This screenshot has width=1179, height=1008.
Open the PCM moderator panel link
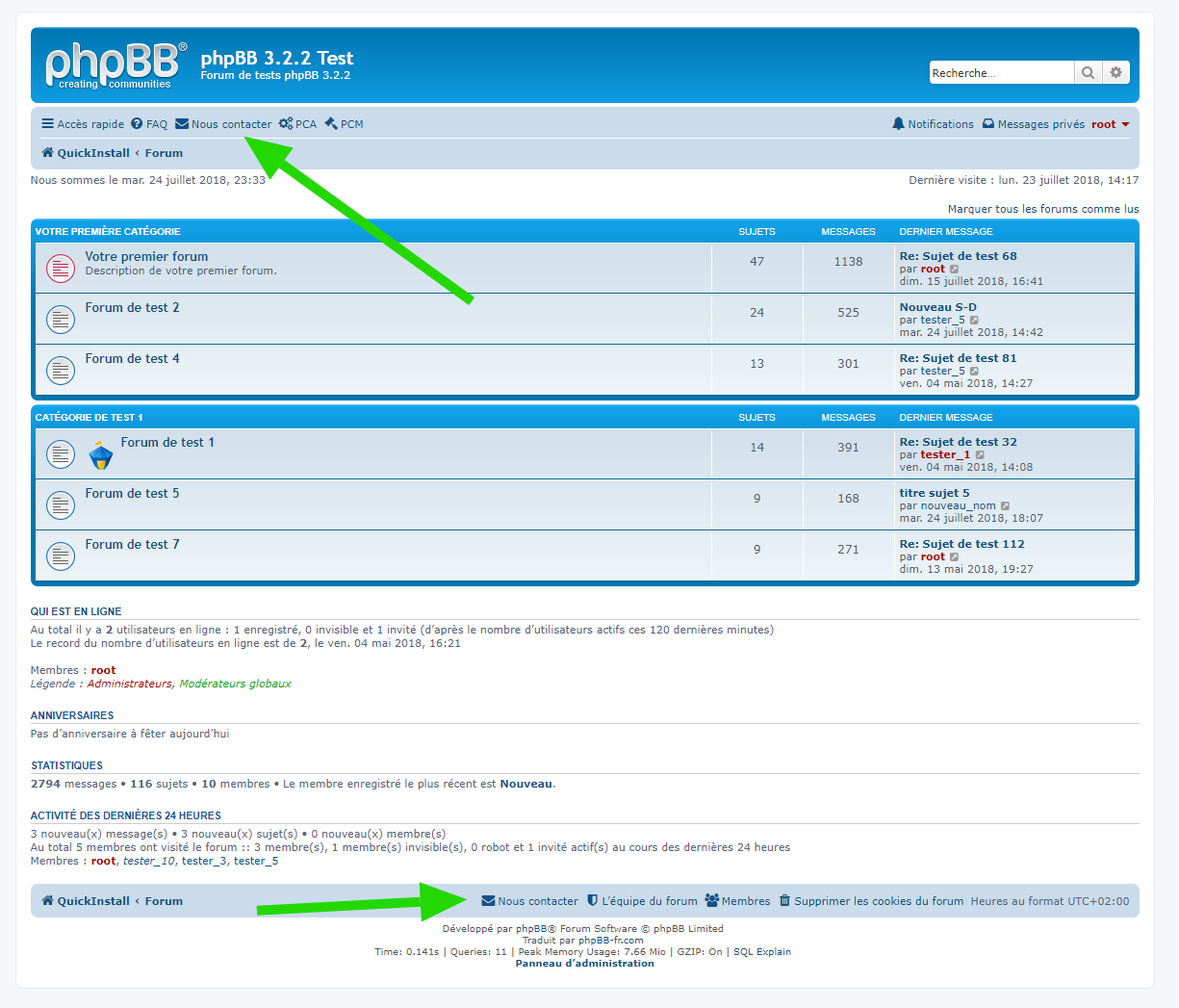point(344,124)
